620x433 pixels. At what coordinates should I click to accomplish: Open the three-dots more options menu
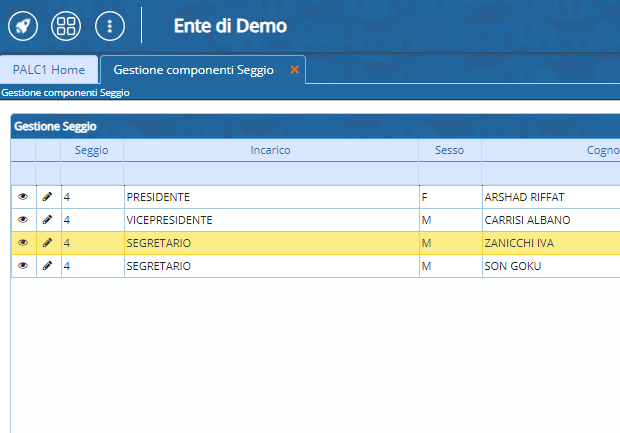[109, 25]
